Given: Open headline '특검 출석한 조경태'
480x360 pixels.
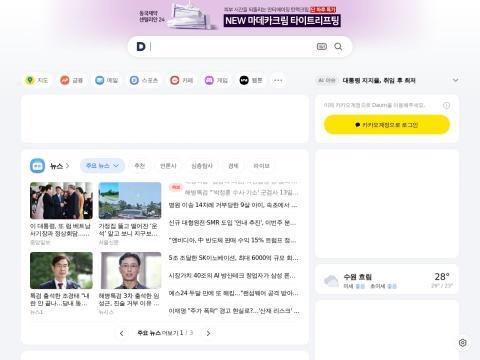Looking at the screenshot, I should (x=60, y=299).
